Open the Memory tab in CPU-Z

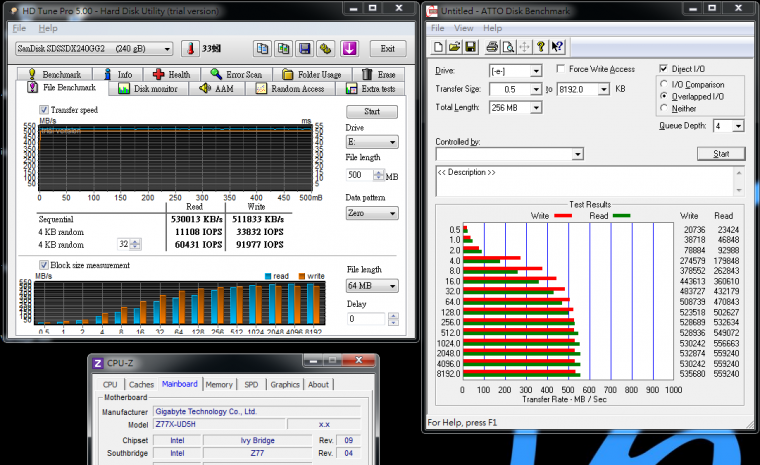[219, 384]
